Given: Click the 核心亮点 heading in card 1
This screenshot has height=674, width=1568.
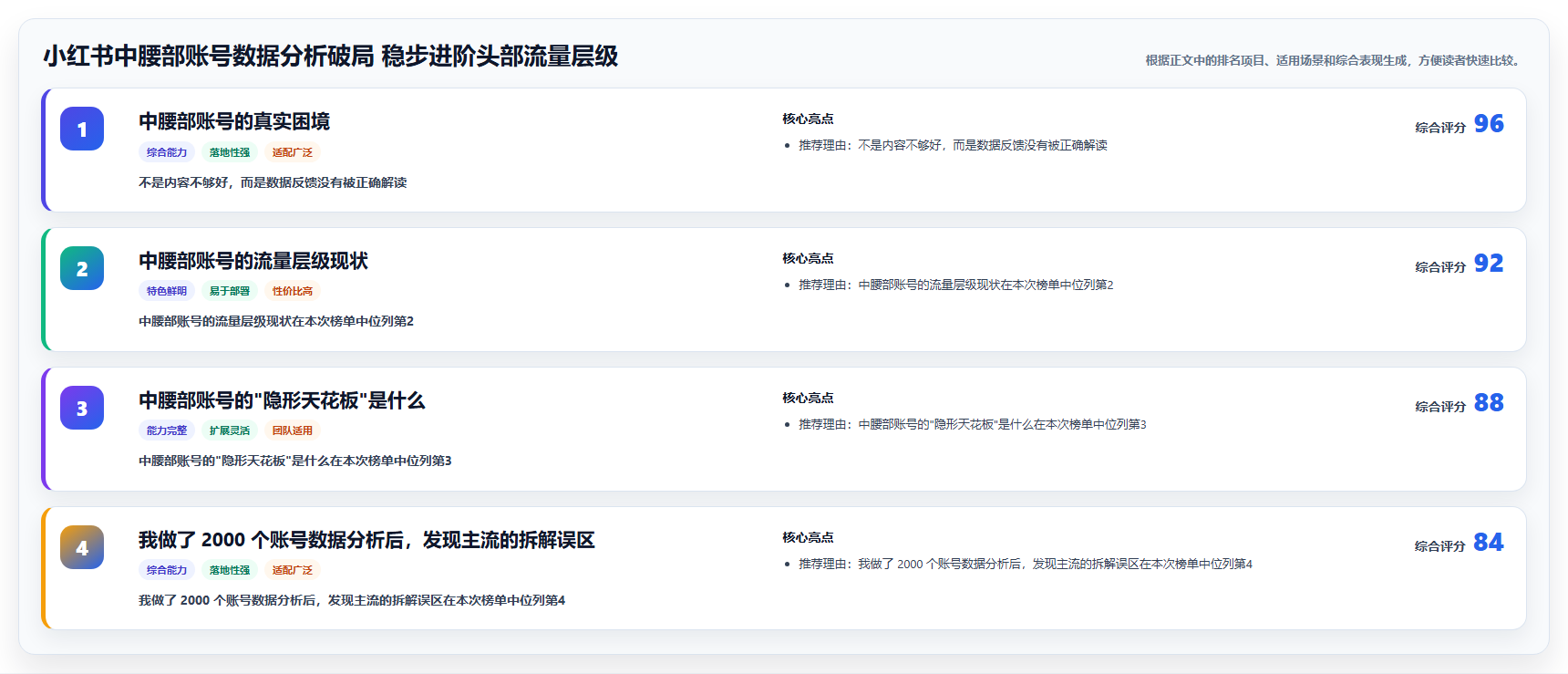Looking at the screenshot, I should [808, 119].
